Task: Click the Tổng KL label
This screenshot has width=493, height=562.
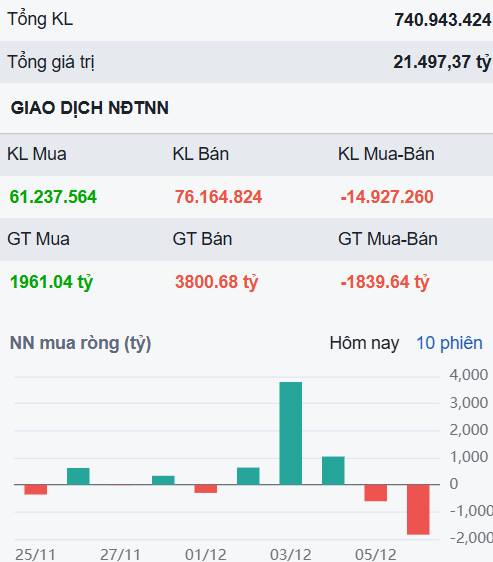Action: point(40,19)
